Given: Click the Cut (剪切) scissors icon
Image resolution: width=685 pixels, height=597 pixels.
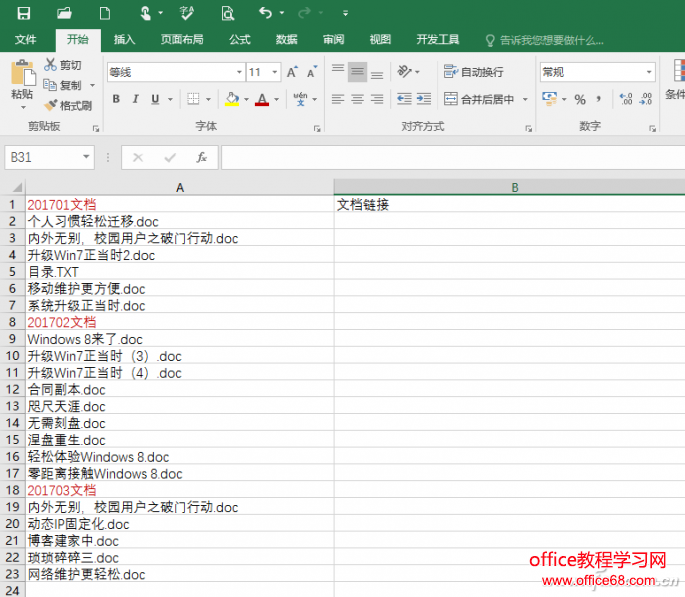Looking at the screenshot, I should [50, 65].
